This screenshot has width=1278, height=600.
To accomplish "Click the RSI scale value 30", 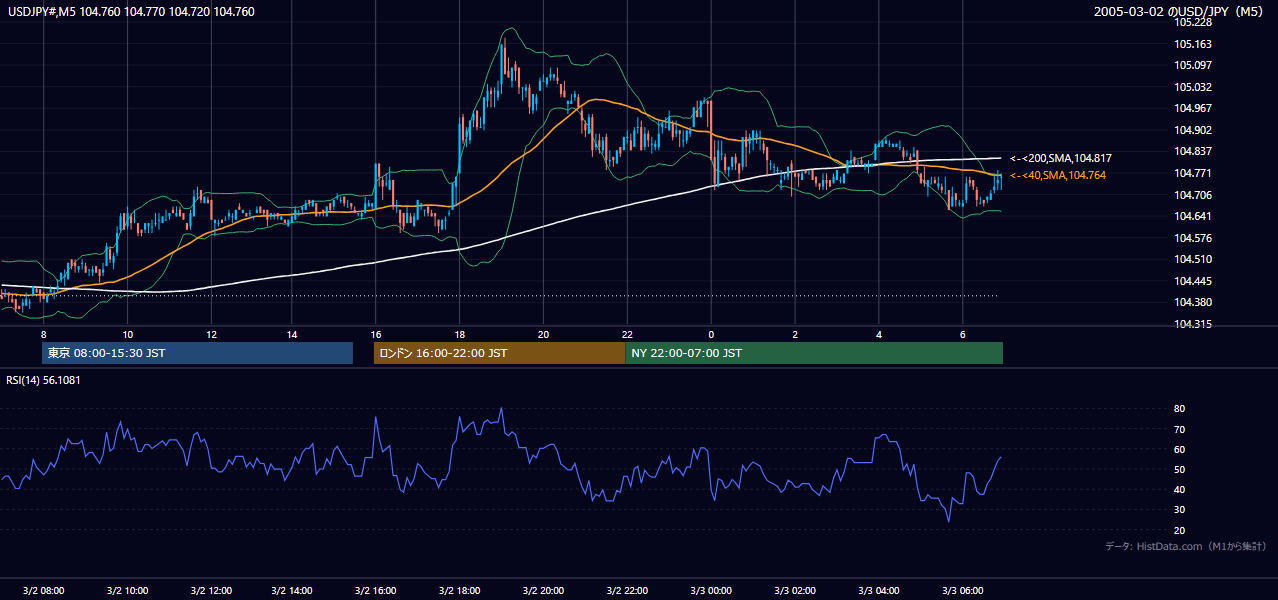I will [1179, 510].
